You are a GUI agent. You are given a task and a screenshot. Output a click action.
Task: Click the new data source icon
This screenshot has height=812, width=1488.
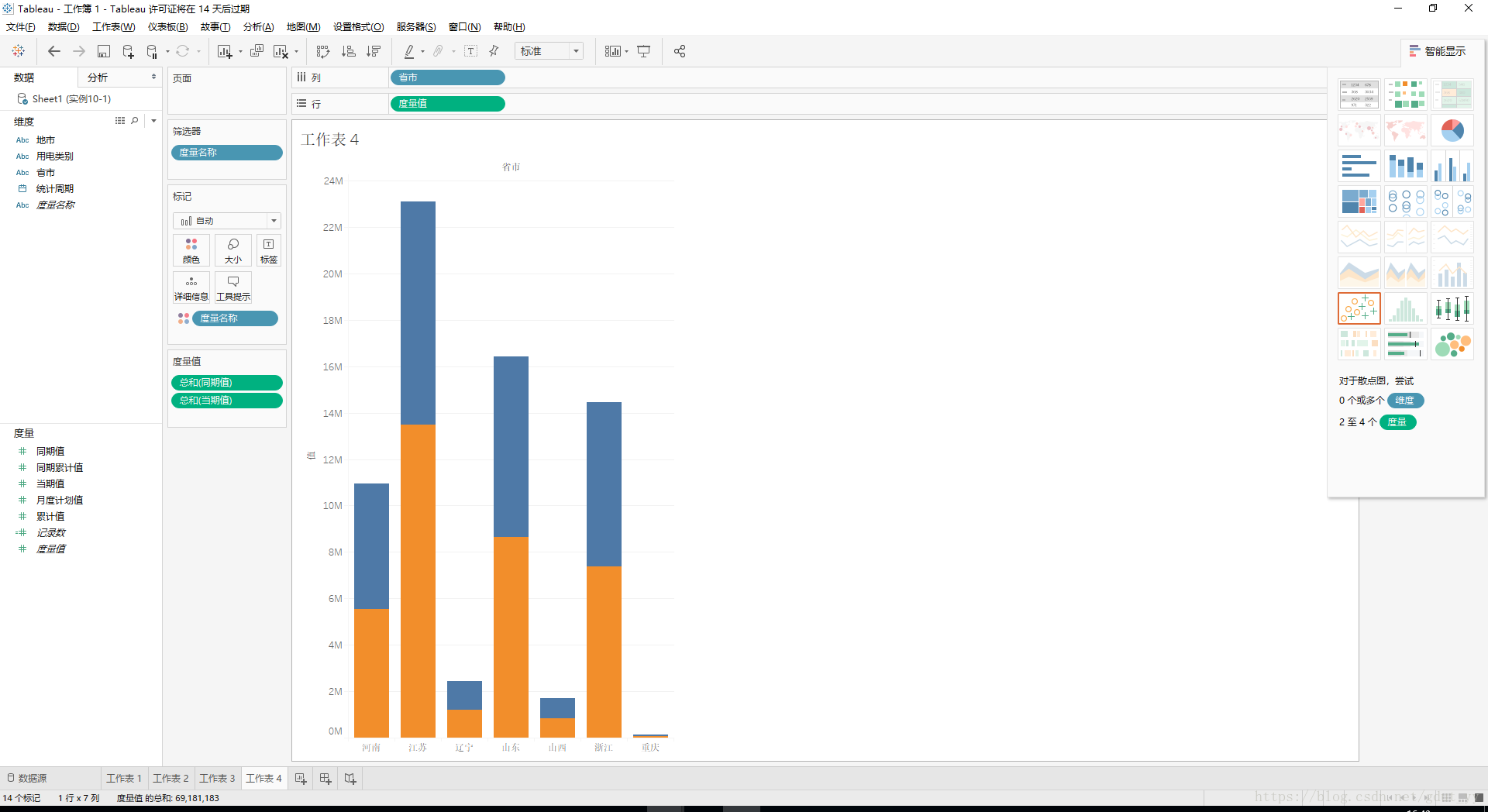(x=128, y=51)
